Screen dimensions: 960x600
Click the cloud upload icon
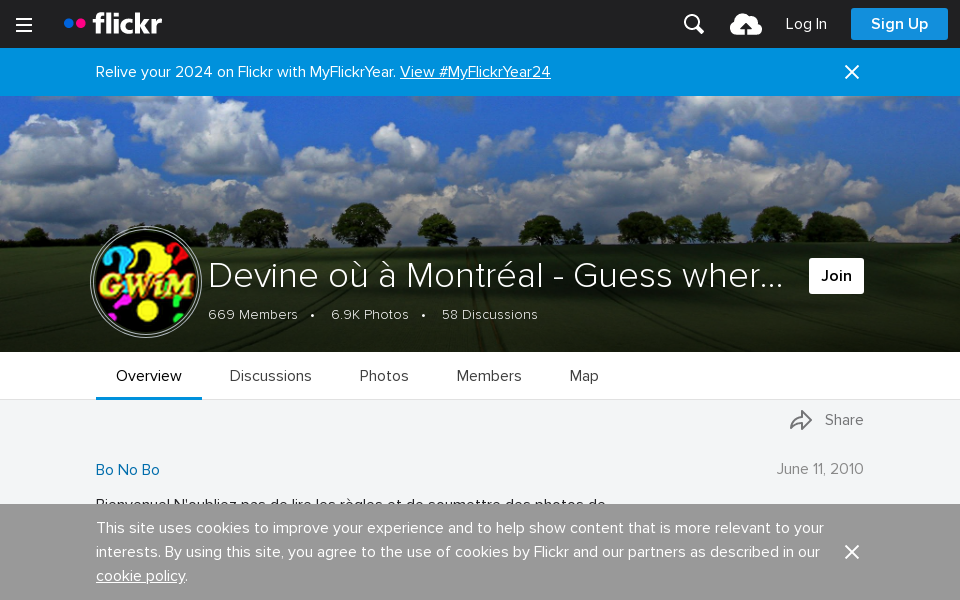tap(746, 24)
